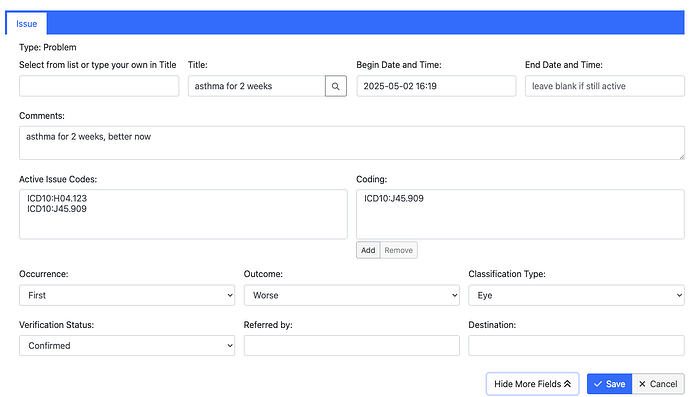The width and height of the screenshot is (690, 397).
Task: Click the Add coding button
Action: (368, 250)
